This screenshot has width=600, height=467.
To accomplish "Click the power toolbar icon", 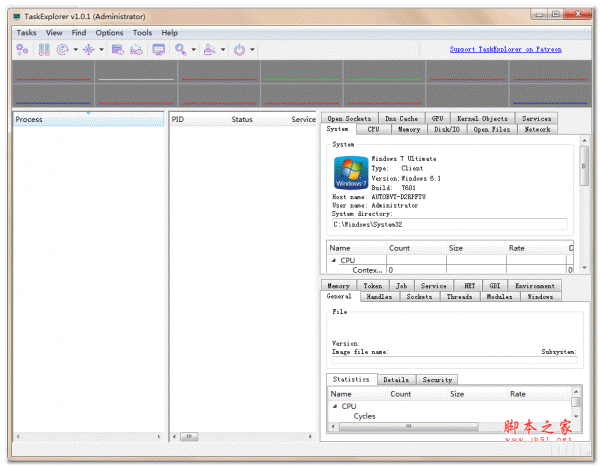I will 239,50.
